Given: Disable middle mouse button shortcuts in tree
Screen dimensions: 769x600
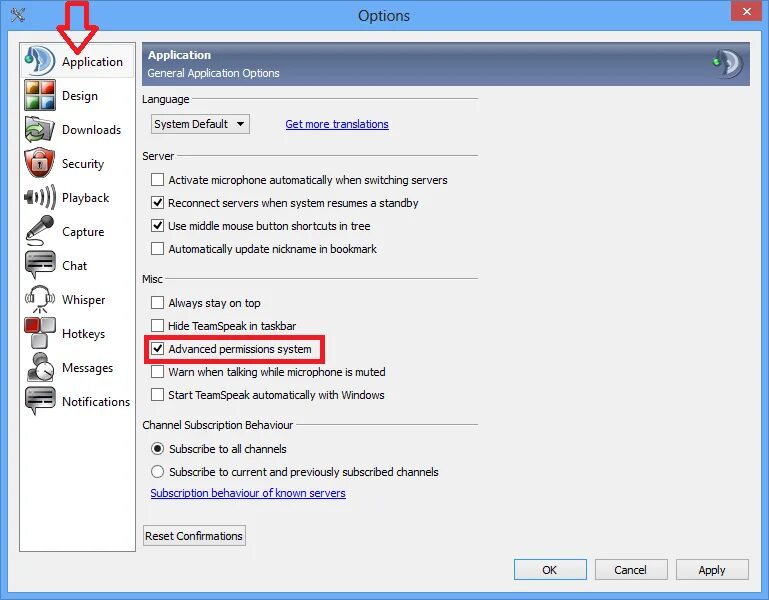Looking at the screenshot, I should 157,226.
